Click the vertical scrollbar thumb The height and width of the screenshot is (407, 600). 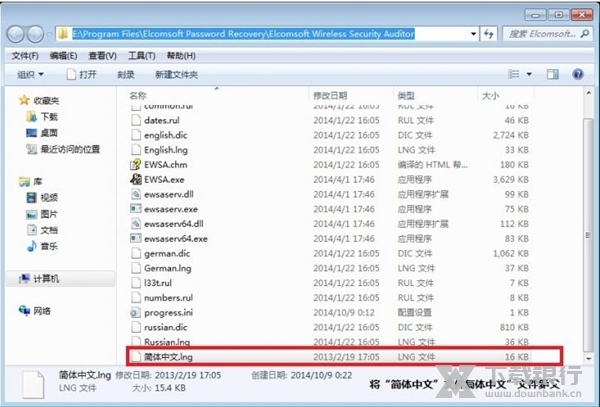pyautogui.click(x=588, y=234)
